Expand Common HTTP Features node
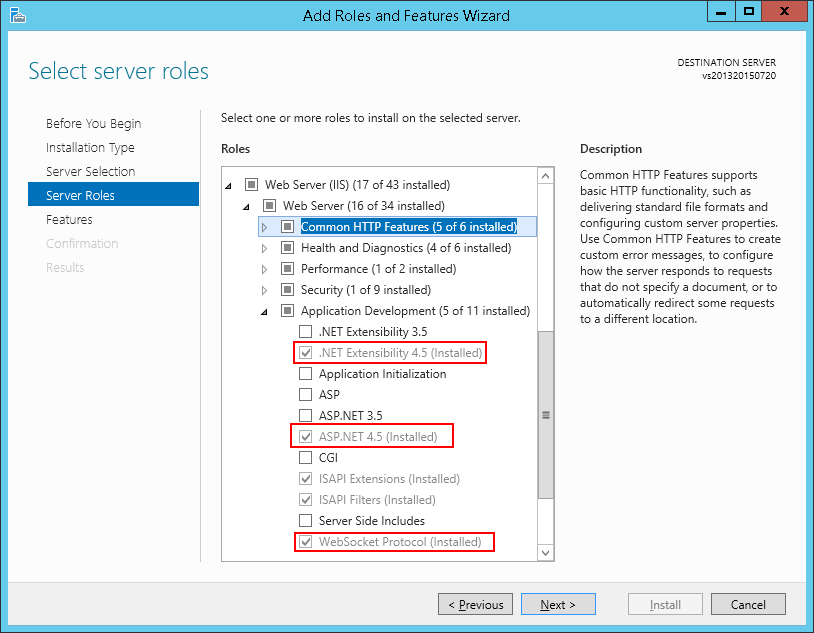Image resolution: width=814 pixels, height=633 pixels. pyautogui.click(x=264, y=227)
